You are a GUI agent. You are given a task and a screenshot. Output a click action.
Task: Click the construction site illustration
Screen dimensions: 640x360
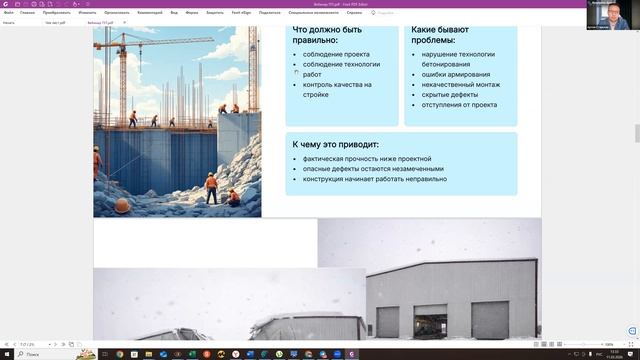(177, 122)
